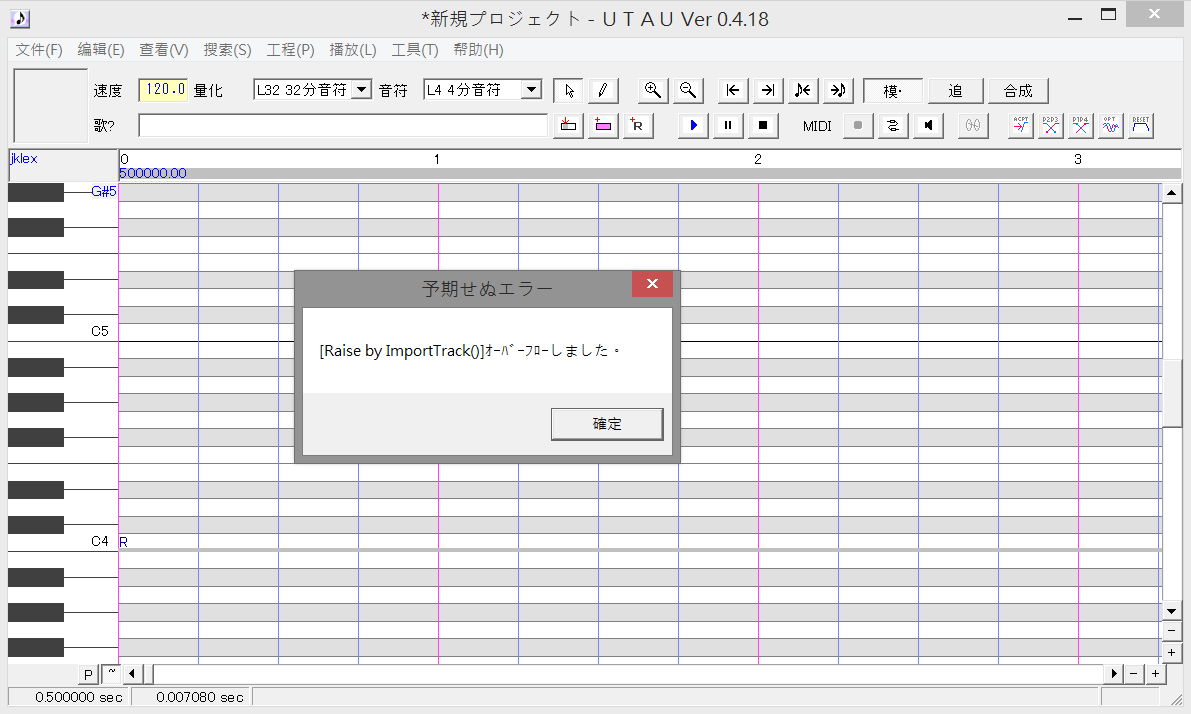
Task: Click the add pink note icon
Action: [603, 125]
